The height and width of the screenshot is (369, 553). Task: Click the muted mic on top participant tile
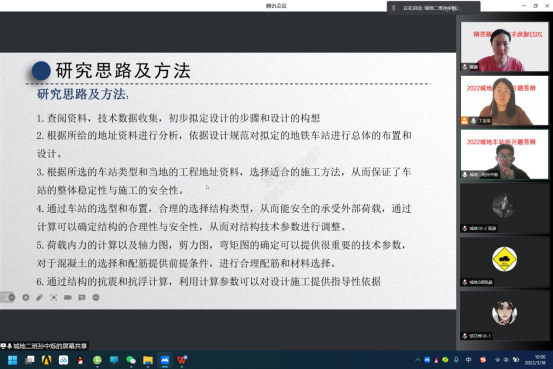click(465, 67)
